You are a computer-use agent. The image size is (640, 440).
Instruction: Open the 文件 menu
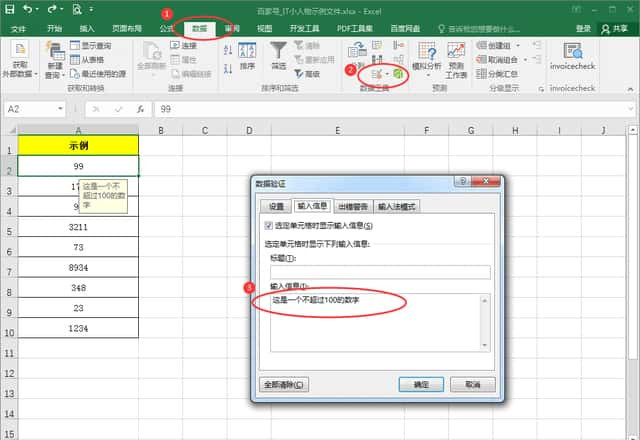(x=18, y=29)
